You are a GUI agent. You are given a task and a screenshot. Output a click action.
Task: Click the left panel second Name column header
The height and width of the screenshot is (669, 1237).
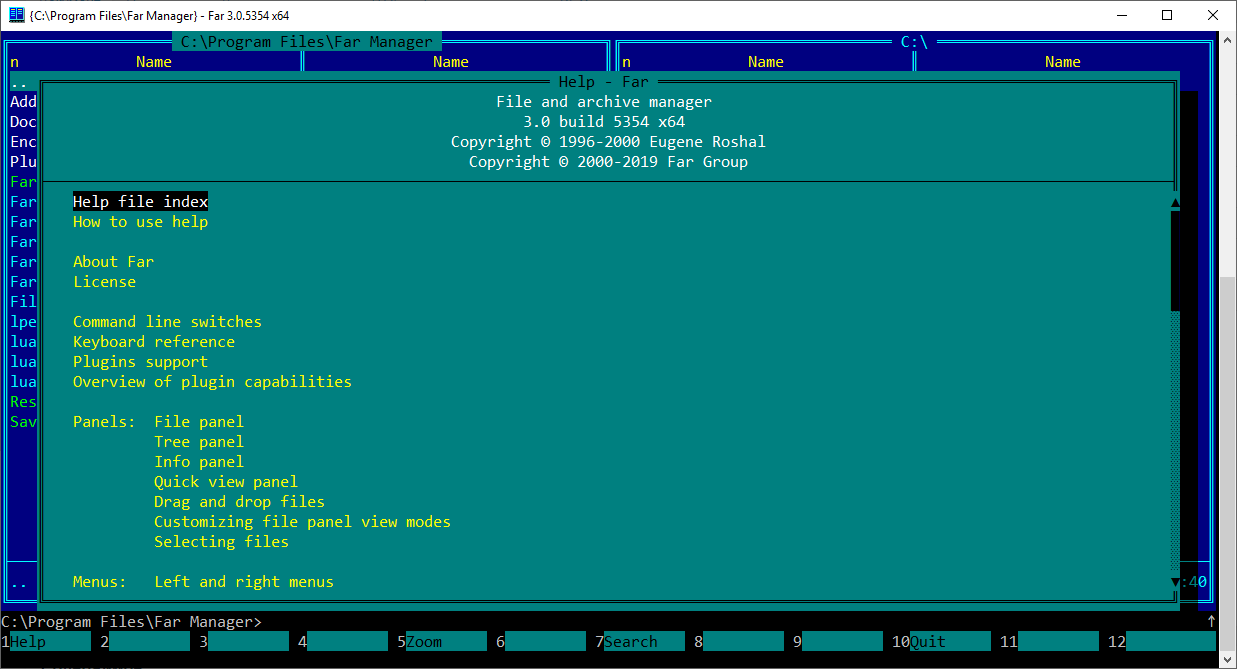[x=451, y=62]
